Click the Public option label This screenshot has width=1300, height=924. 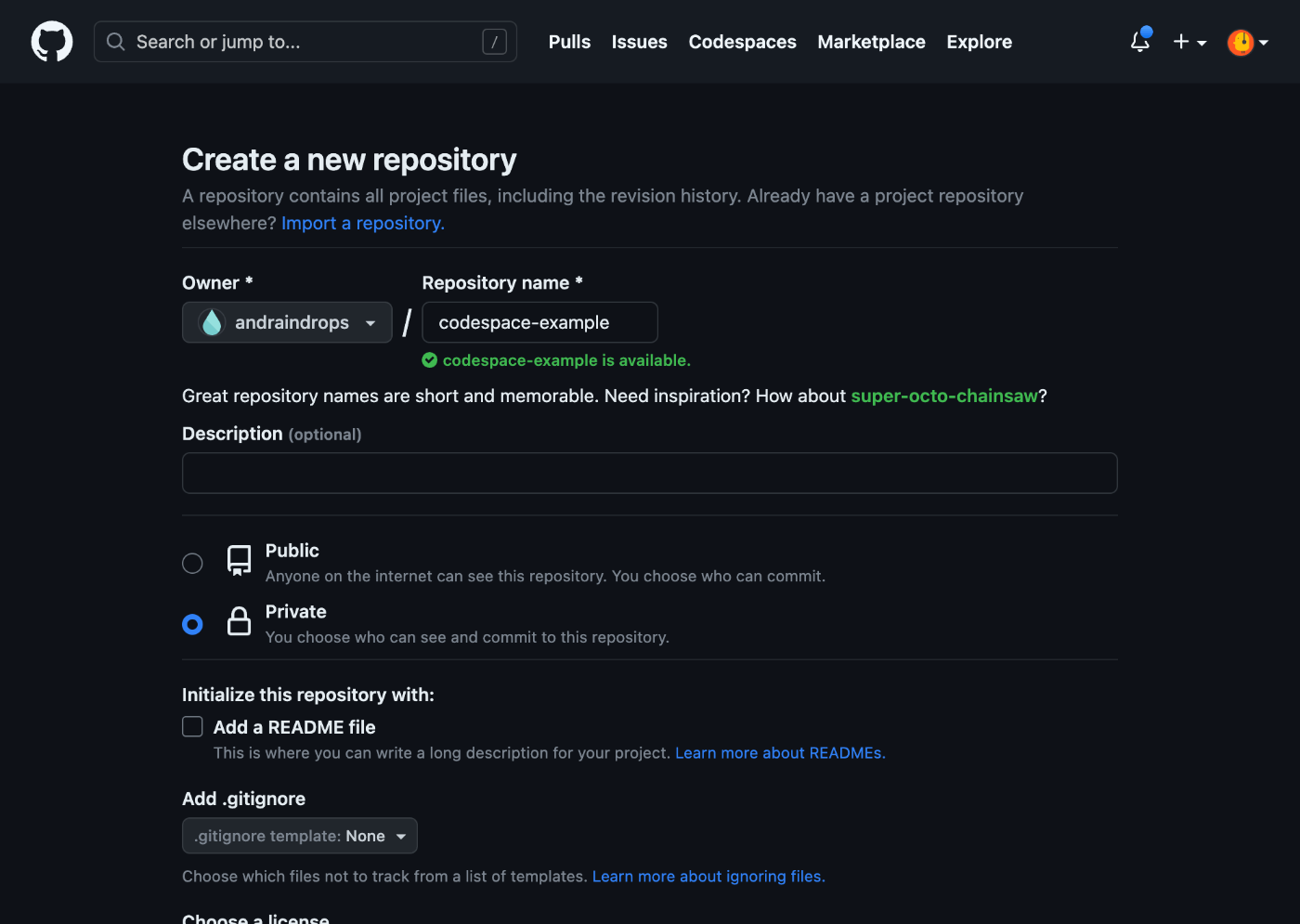[292, 551]
